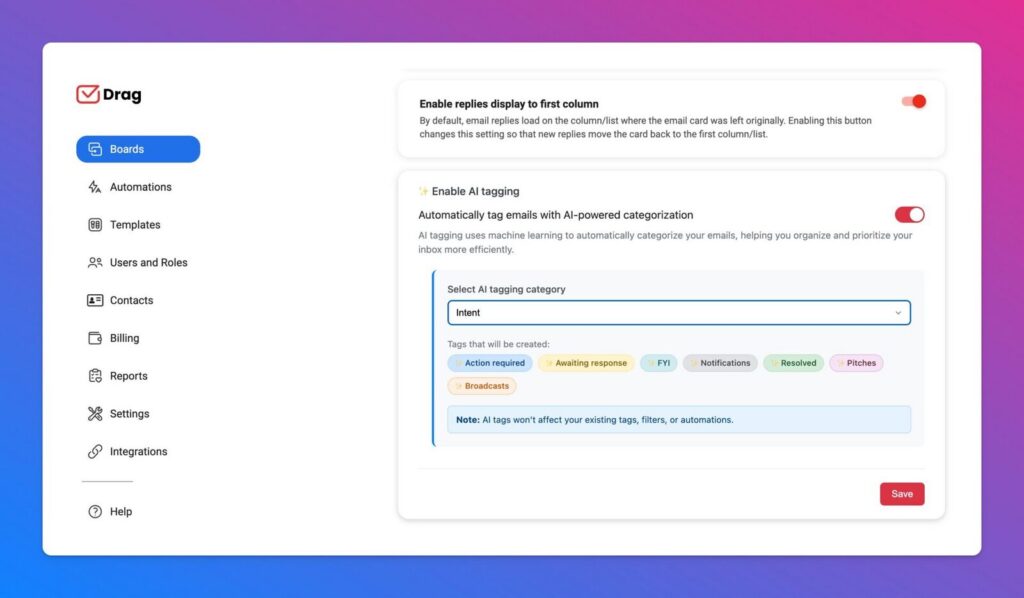Click the 'Enable replies display to first column' heading

click(509, 104)
